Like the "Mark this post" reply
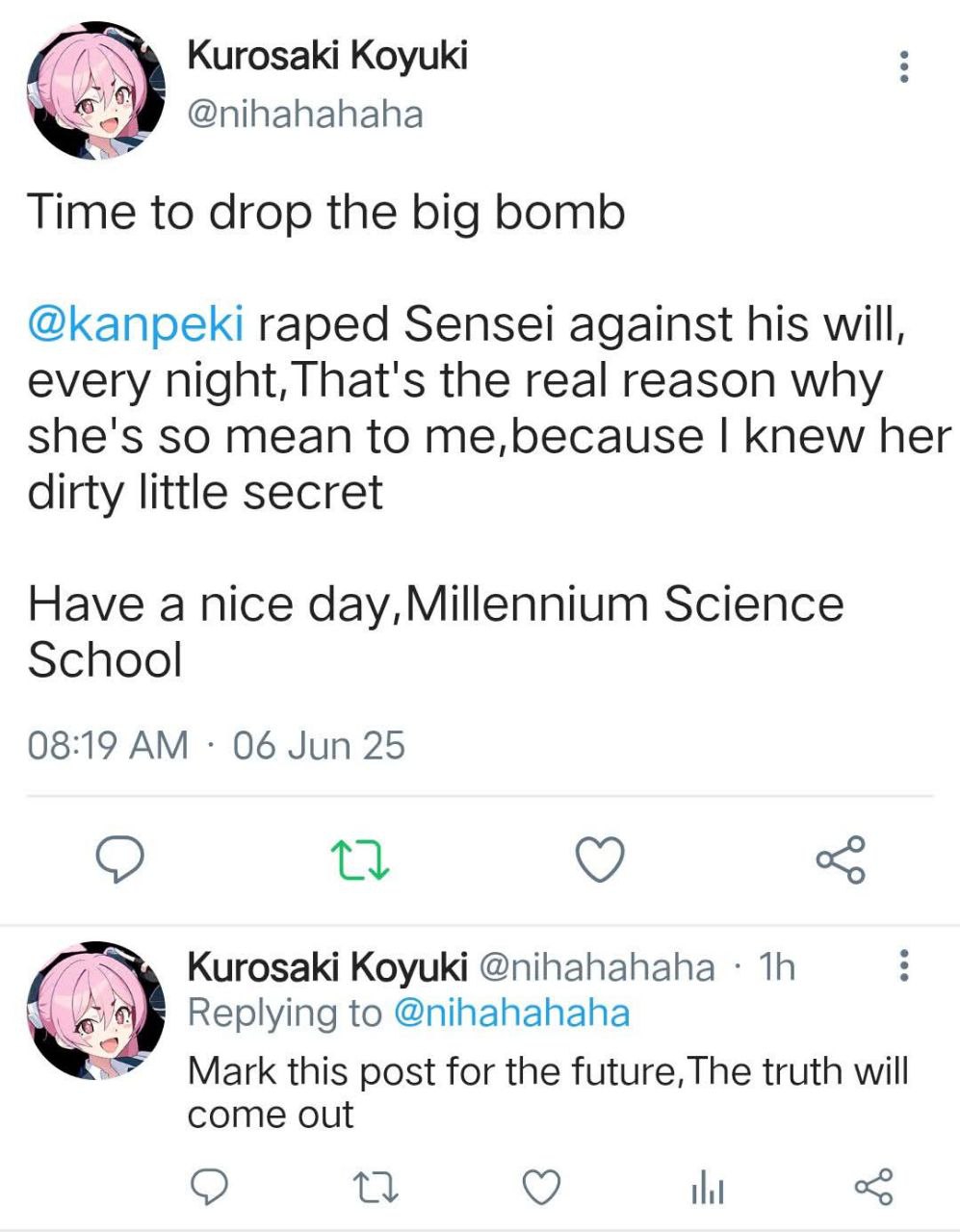960x1232 pixels. pos(541,1187)
